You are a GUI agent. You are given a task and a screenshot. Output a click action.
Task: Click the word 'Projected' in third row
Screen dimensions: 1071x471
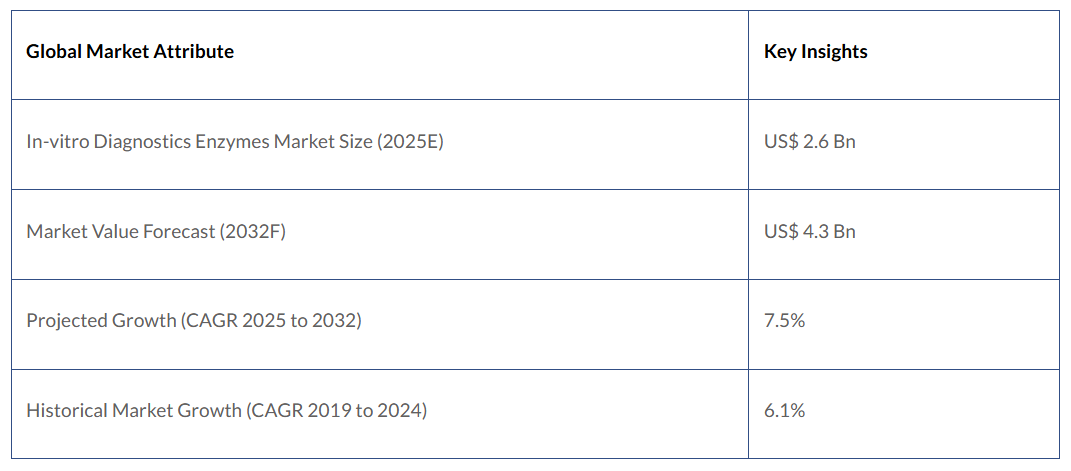click(65, 321)
